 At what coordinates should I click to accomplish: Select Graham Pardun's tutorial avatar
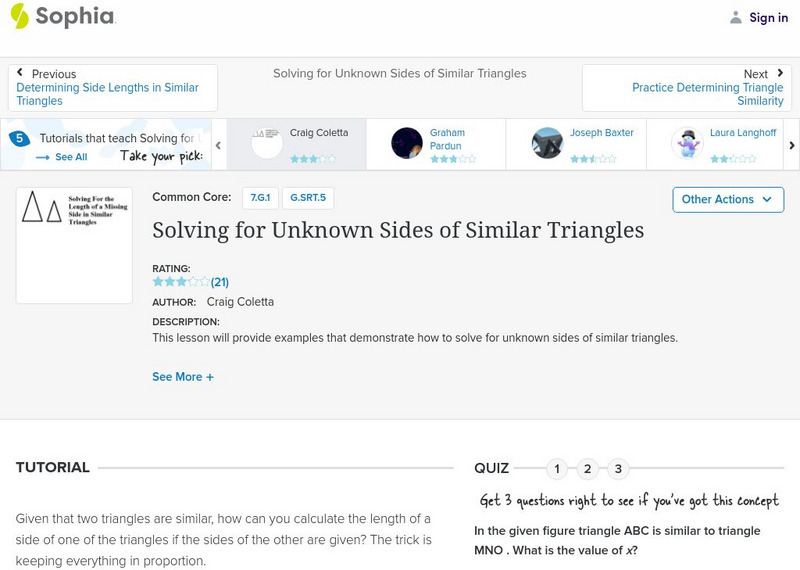(407, 143)
